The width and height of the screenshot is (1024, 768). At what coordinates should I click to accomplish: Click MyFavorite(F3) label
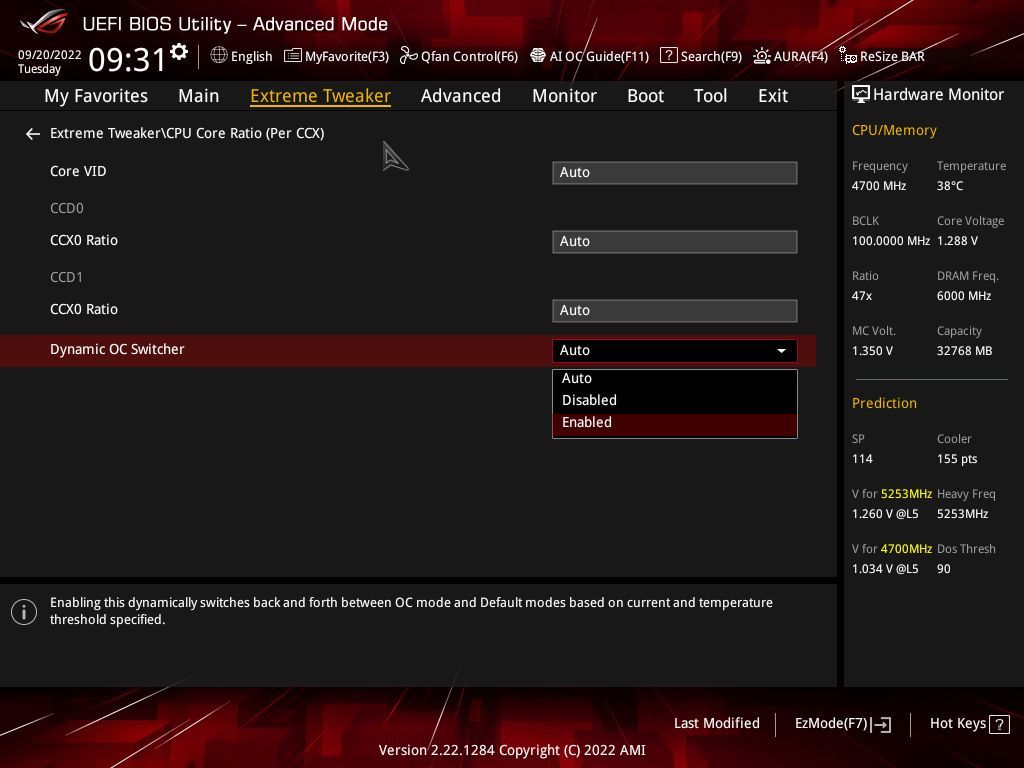coord(347,56)
